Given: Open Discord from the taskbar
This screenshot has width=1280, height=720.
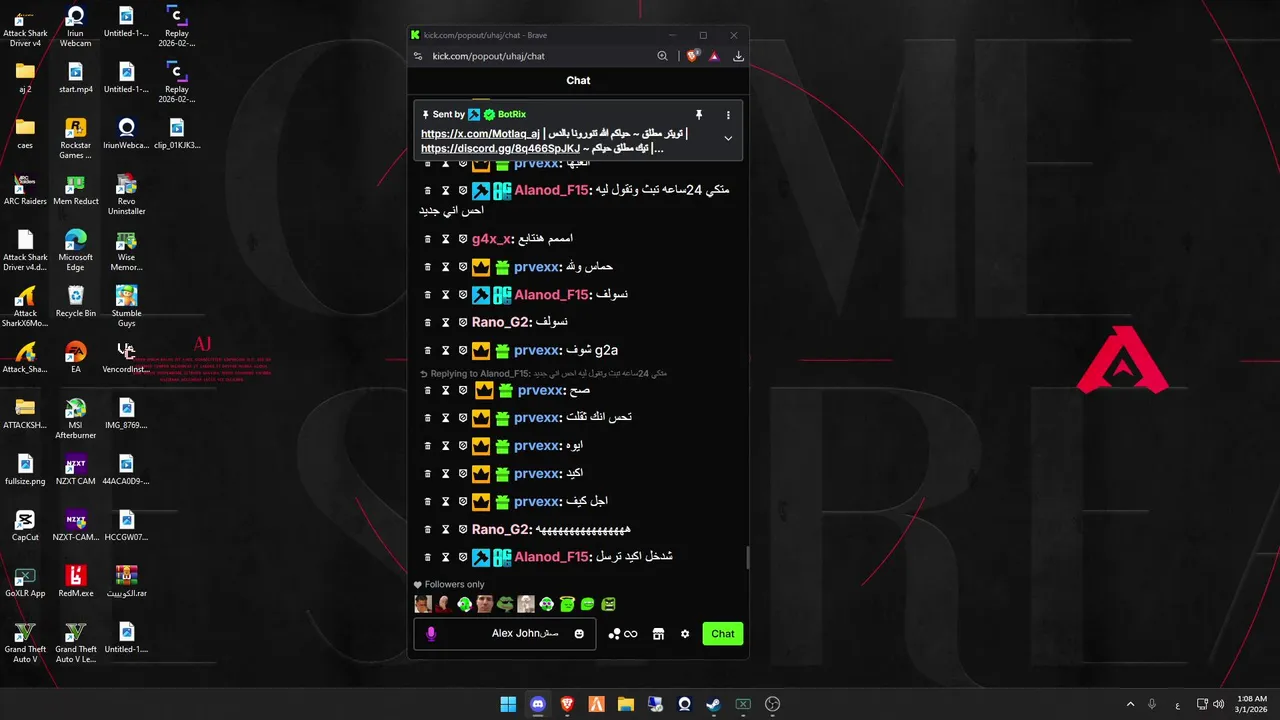Looking at the screenshot, I should click(x=538, y=704).
